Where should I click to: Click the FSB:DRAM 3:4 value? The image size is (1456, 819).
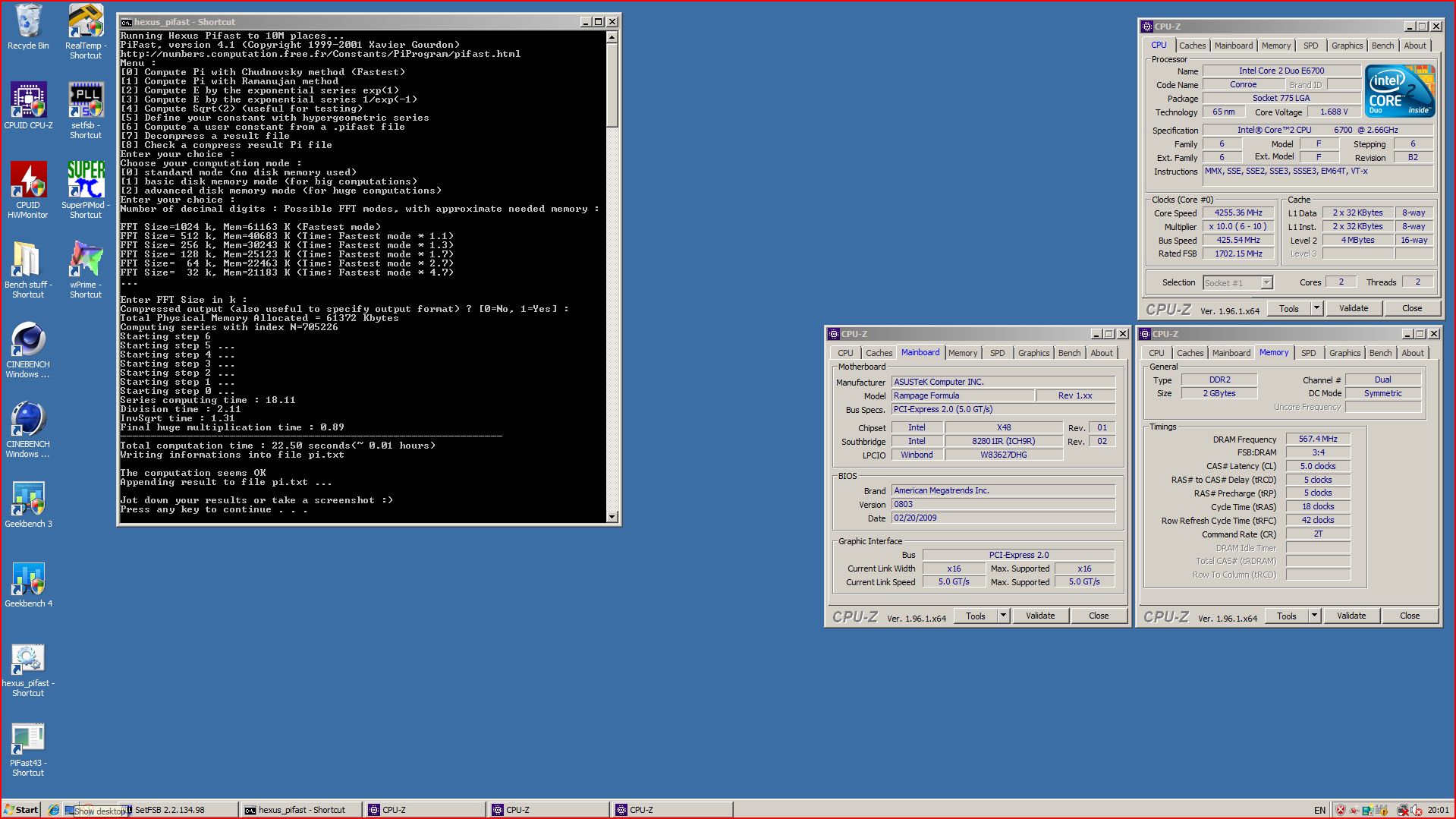coord(1318,452)
